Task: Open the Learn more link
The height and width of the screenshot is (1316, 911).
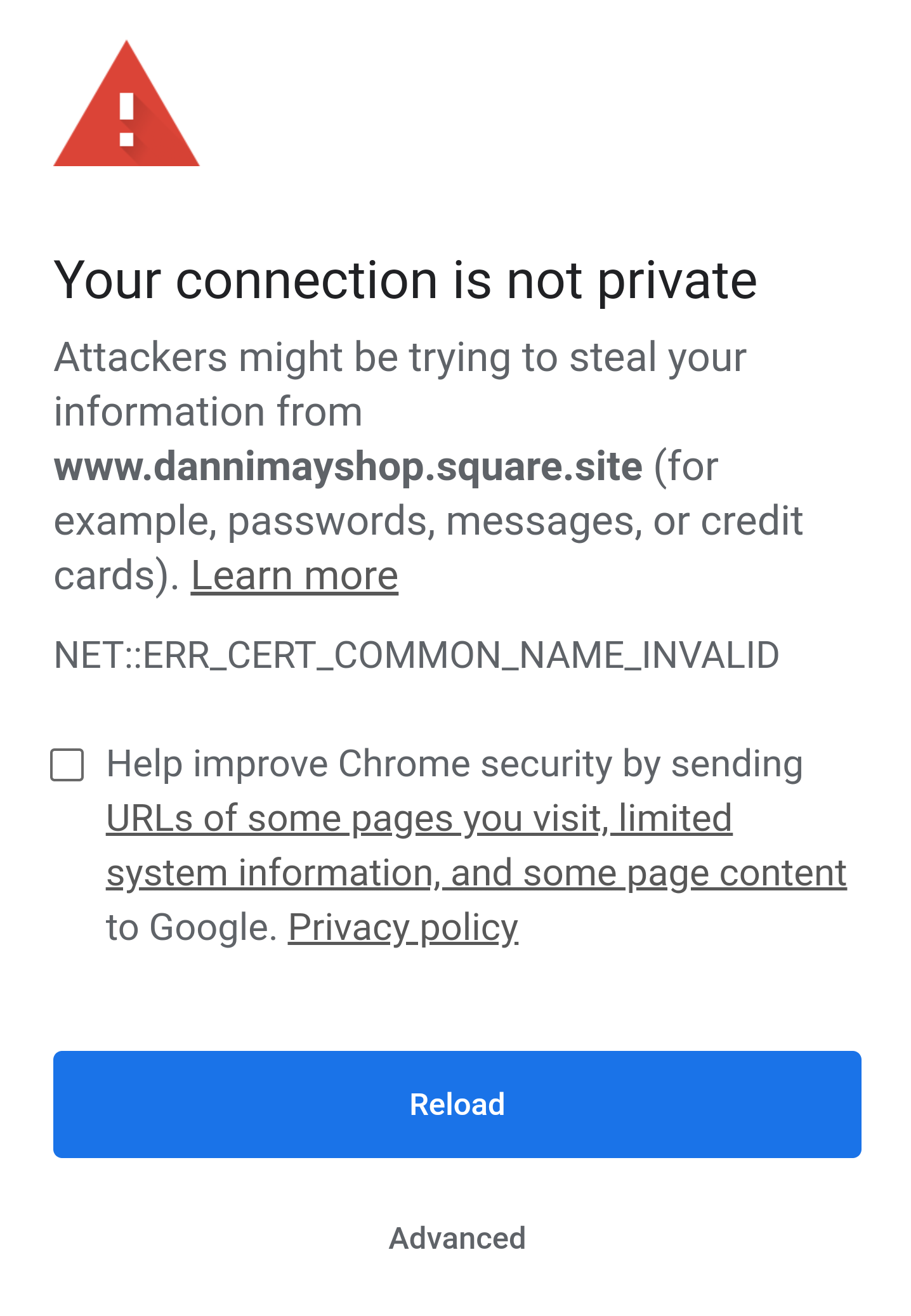Action: (294, 576)
